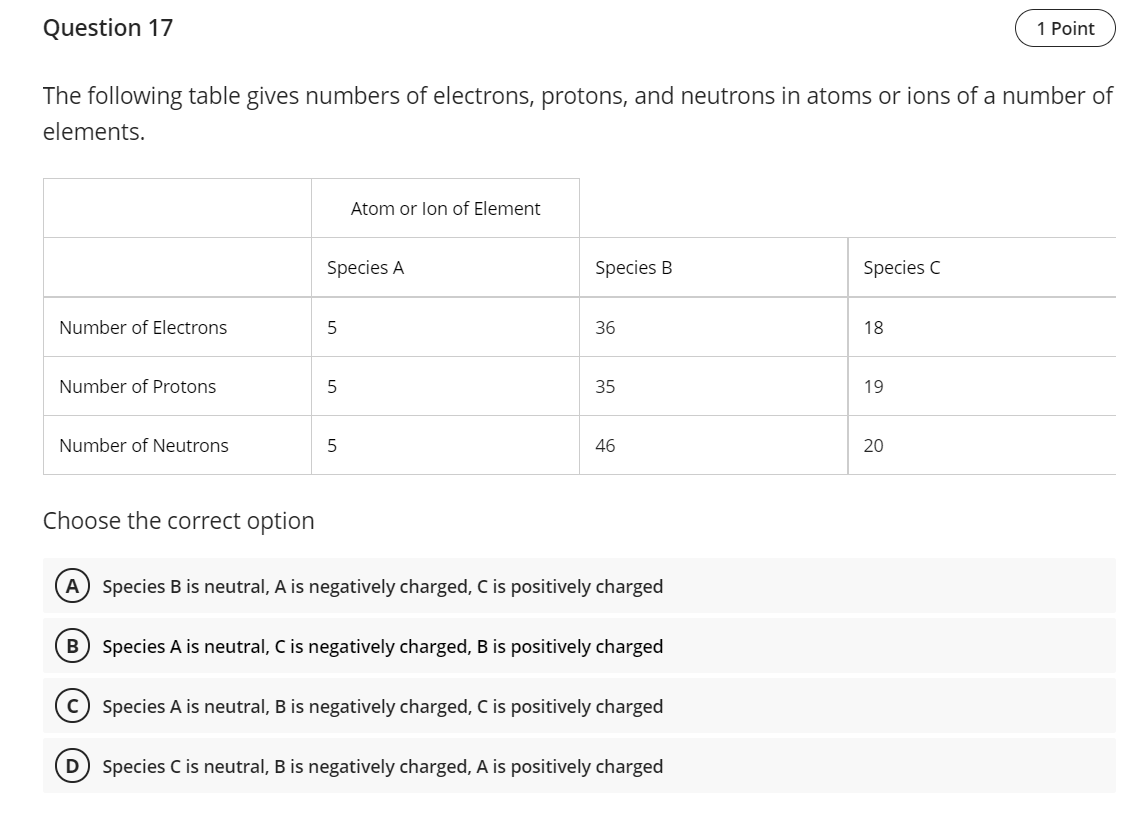Click answer text starting 'Species A is neutral, B is negatively'
1141x814 pixels.
tap(382, 706)
